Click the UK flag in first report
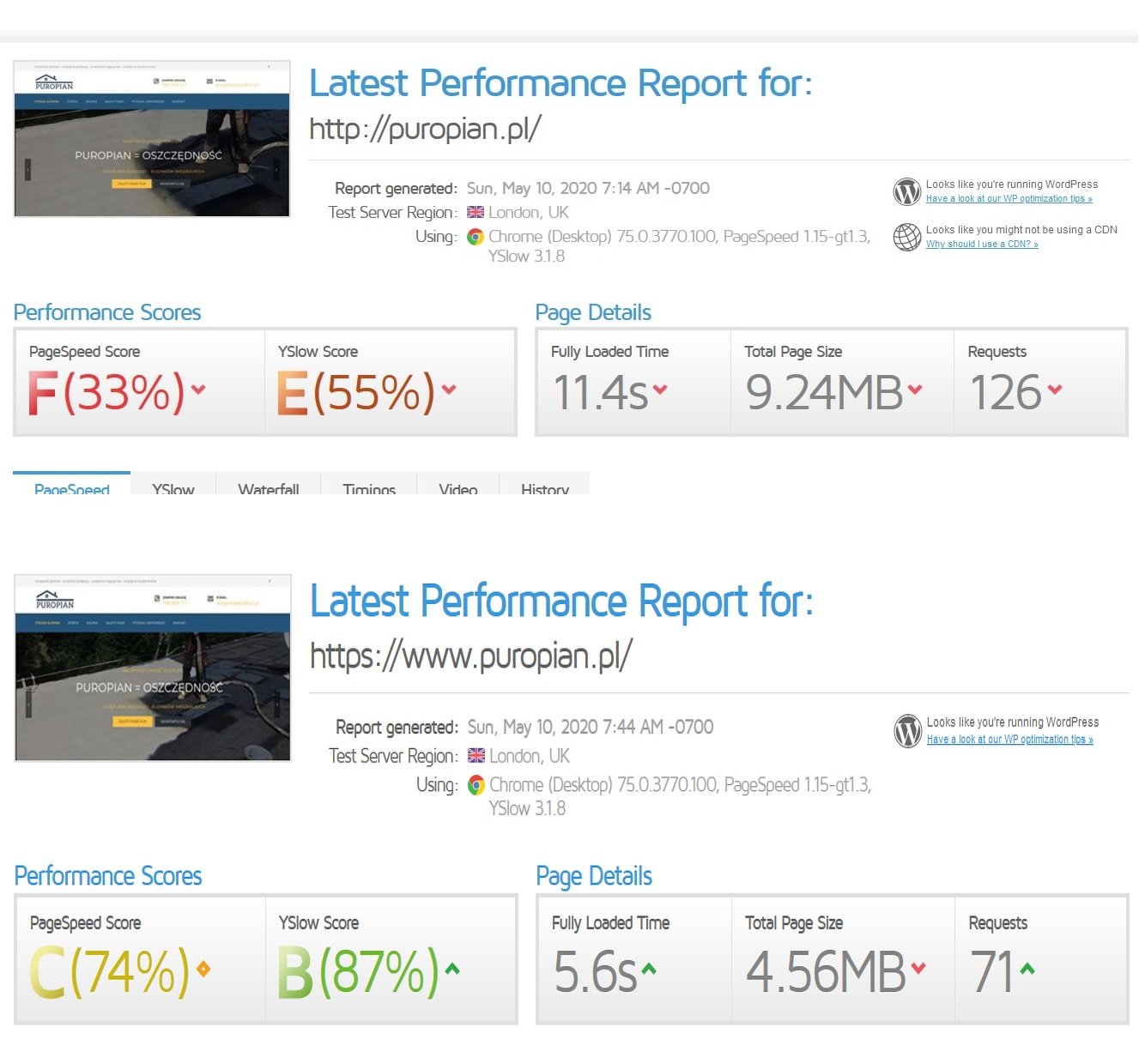The height and width of the screenshot is (1064, 1139). coord(476,213)
